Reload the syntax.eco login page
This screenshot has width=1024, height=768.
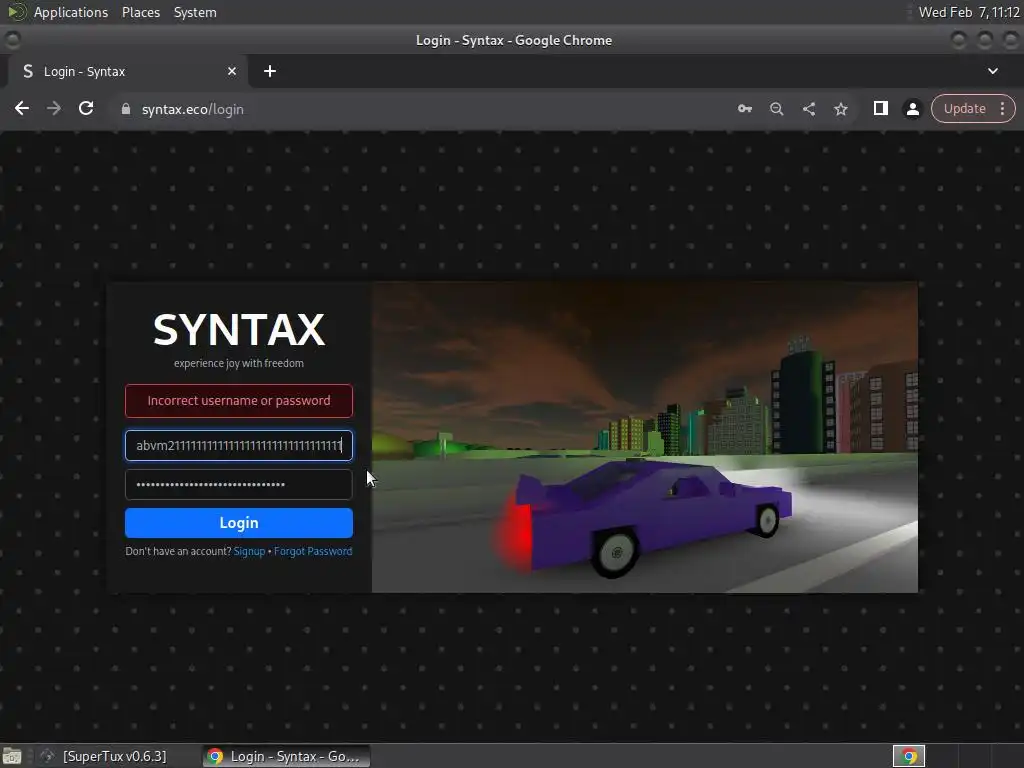(86, 108)
